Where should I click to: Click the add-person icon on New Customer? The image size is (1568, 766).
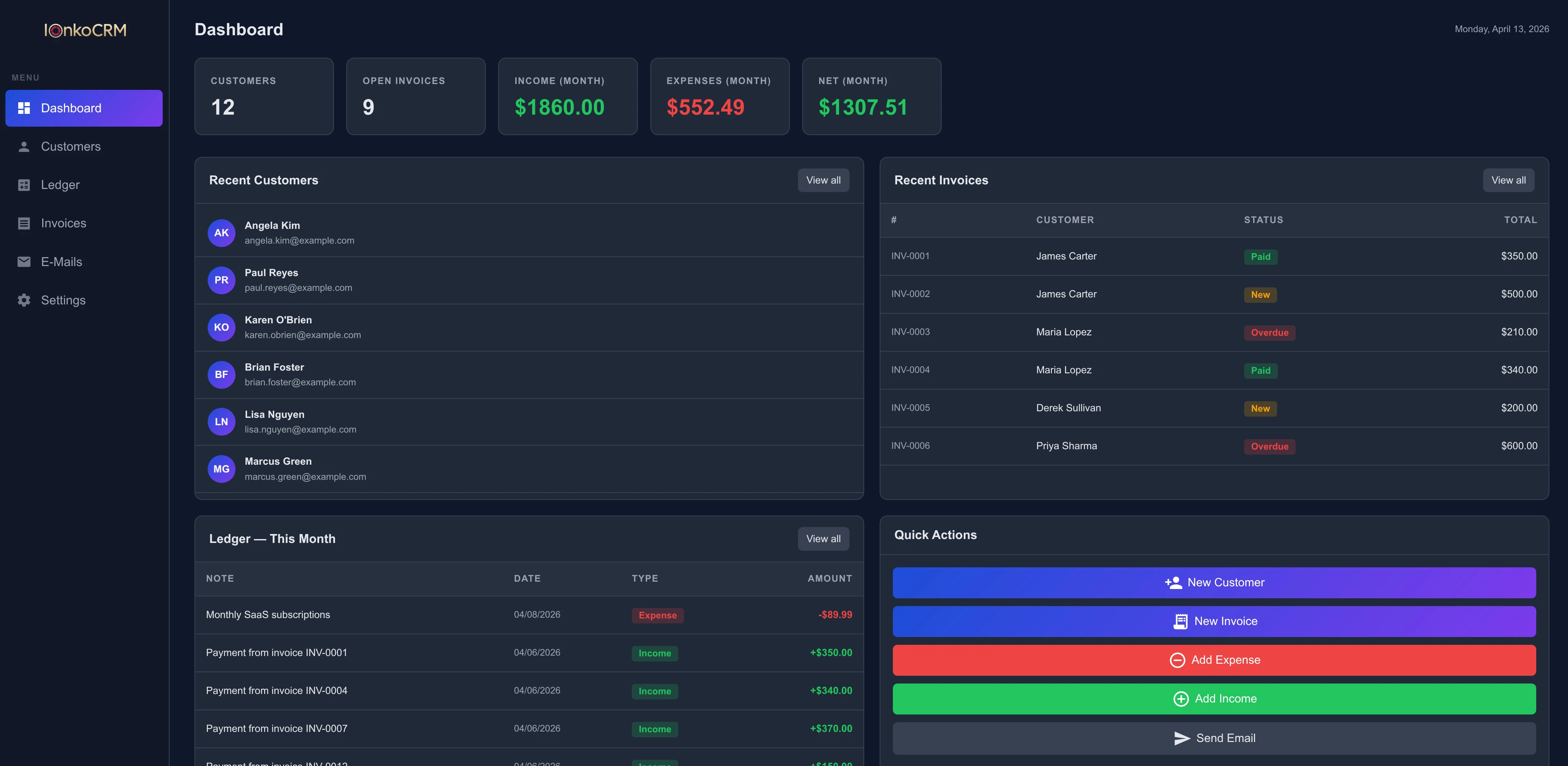1174,583
